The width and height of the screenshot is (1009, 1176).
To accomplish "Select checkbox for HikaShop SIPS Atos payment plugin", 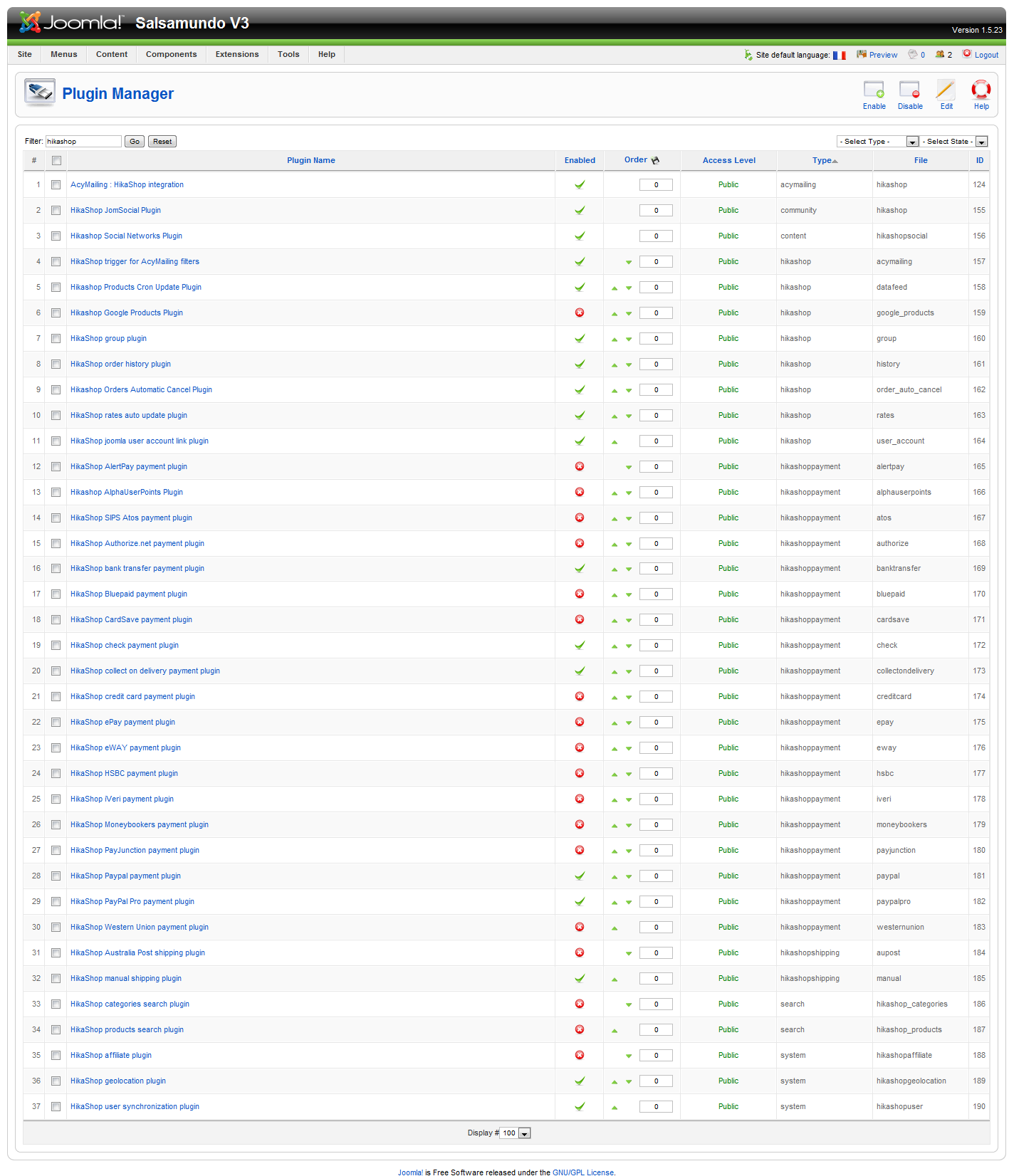I will pyautogui.click(x=56, y=518).
